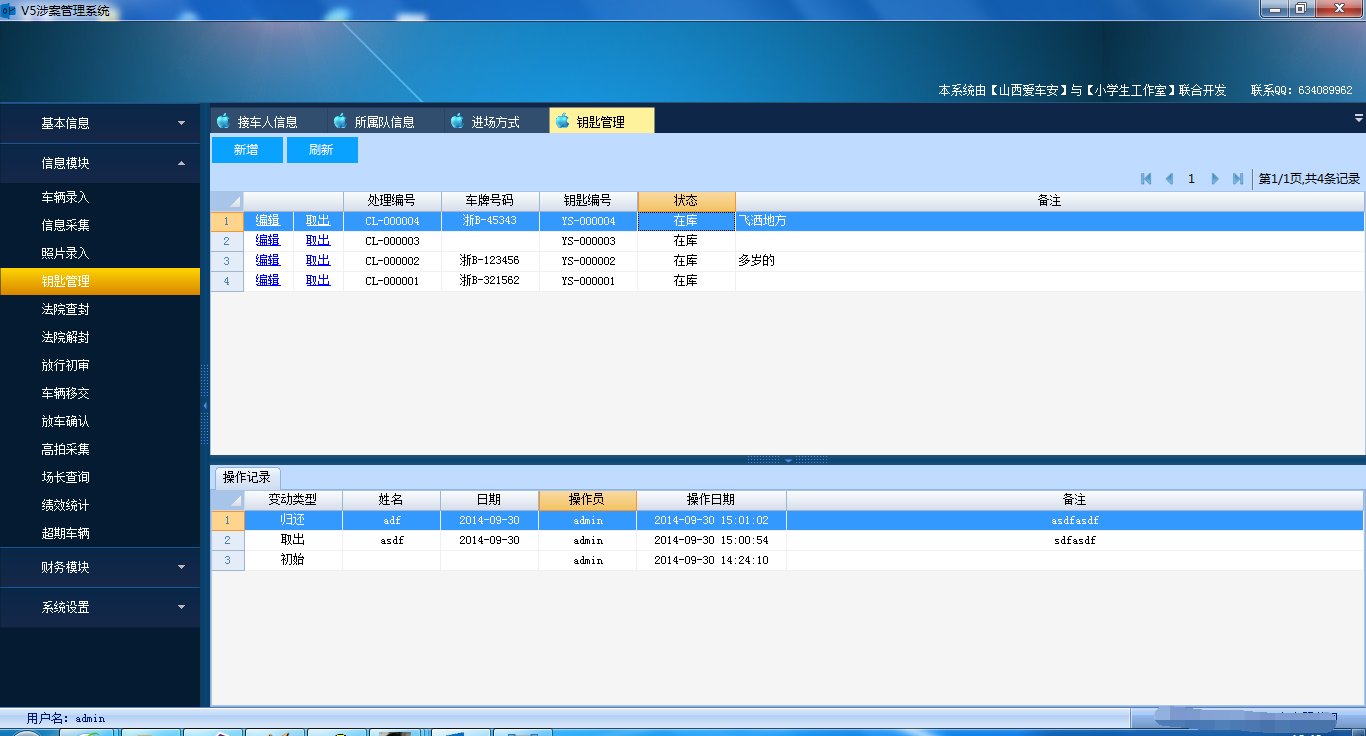The height and width of the screenshot is (736, 1366).
Task: Select 钥匙管理 in the sidebar
Action: click(x=100, y=281)
